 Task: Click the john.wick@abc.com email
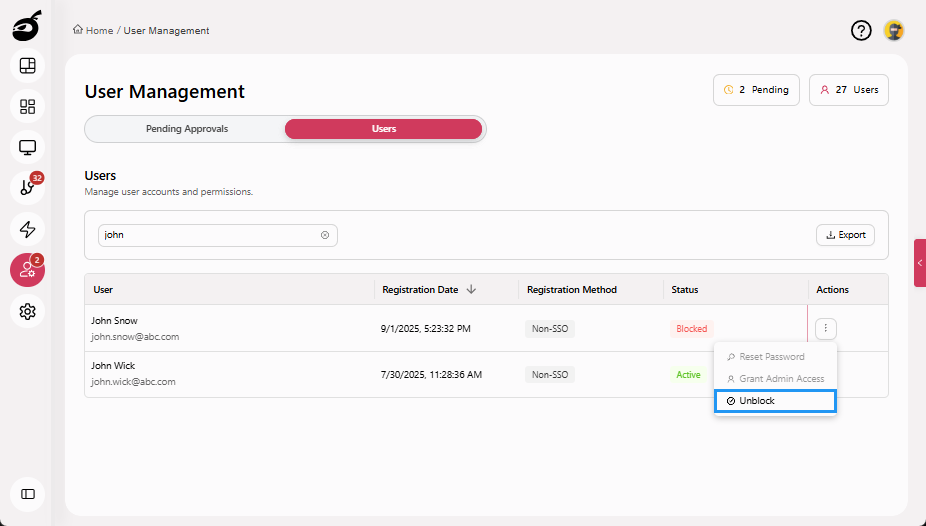click(x=133, y=381)
